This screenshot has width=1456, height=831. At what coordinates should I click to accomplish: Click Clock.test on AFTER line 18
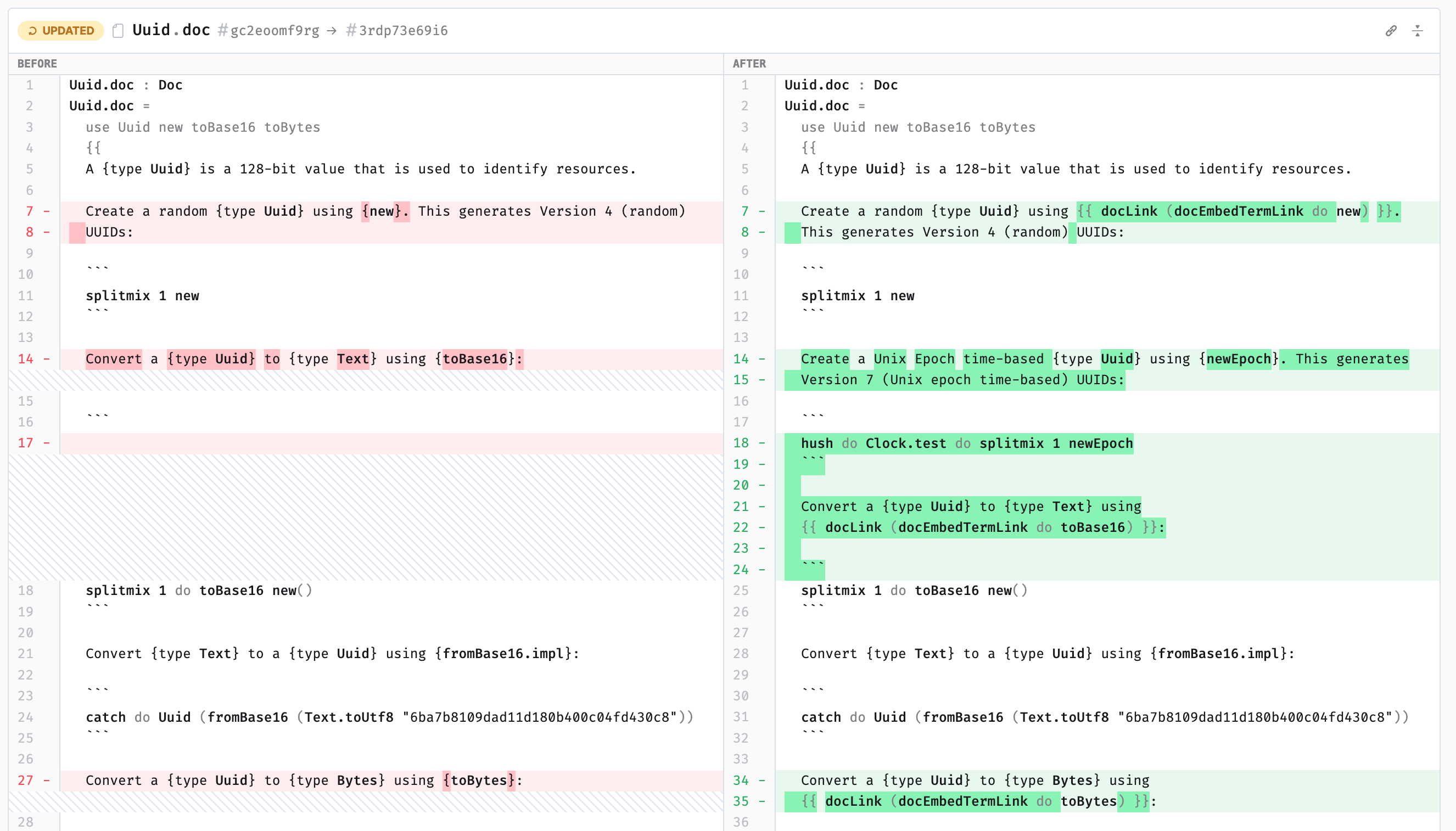[905, 443]
